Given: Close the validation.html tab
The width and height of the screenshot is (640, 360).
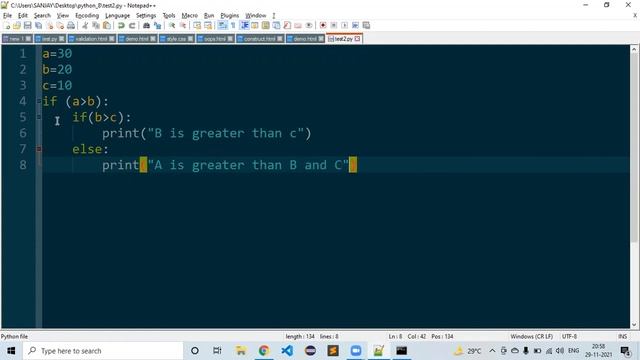Looking at the screenshot, I should 112,39.
